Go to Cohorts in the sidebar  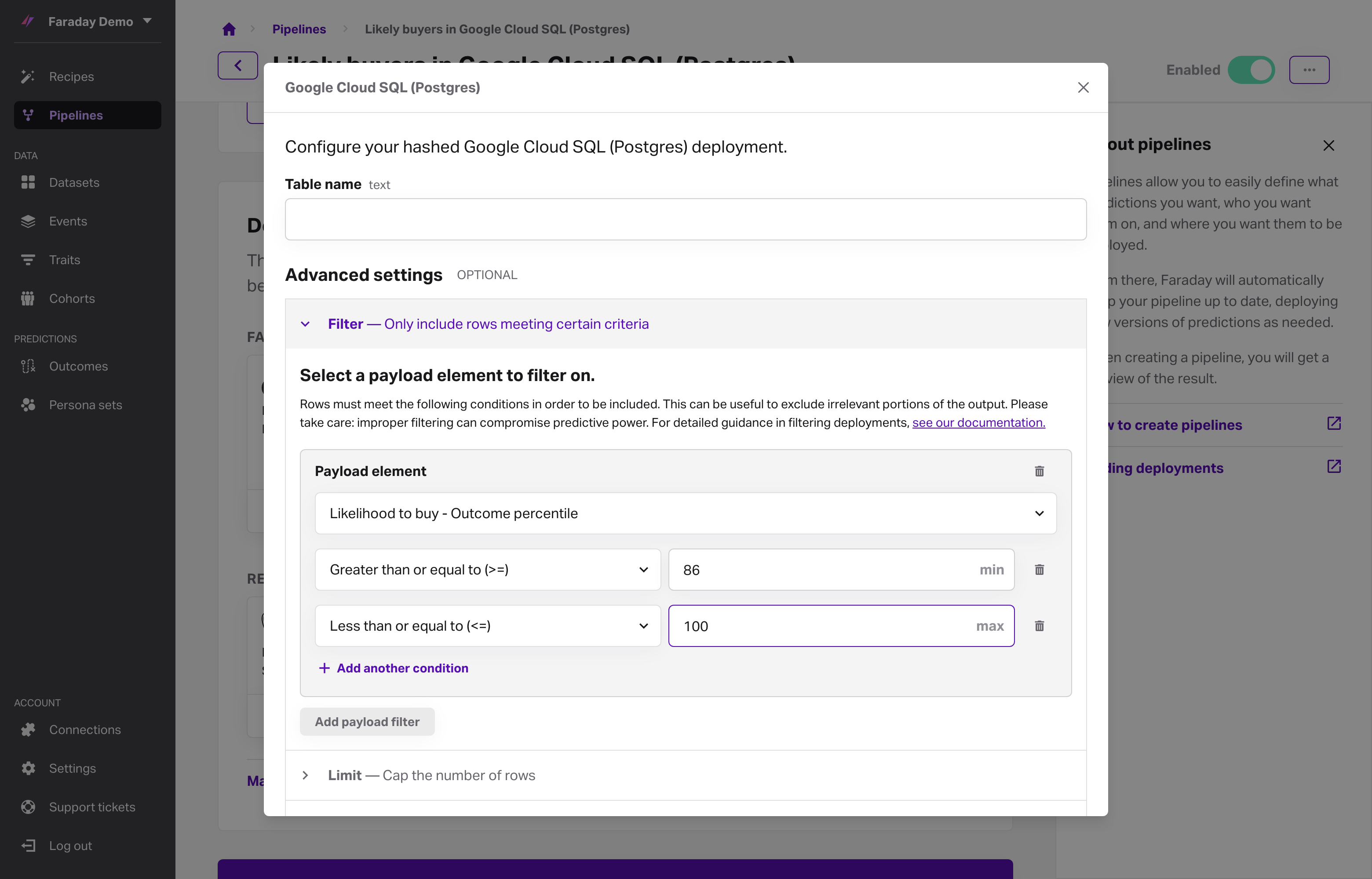[72, 298]
